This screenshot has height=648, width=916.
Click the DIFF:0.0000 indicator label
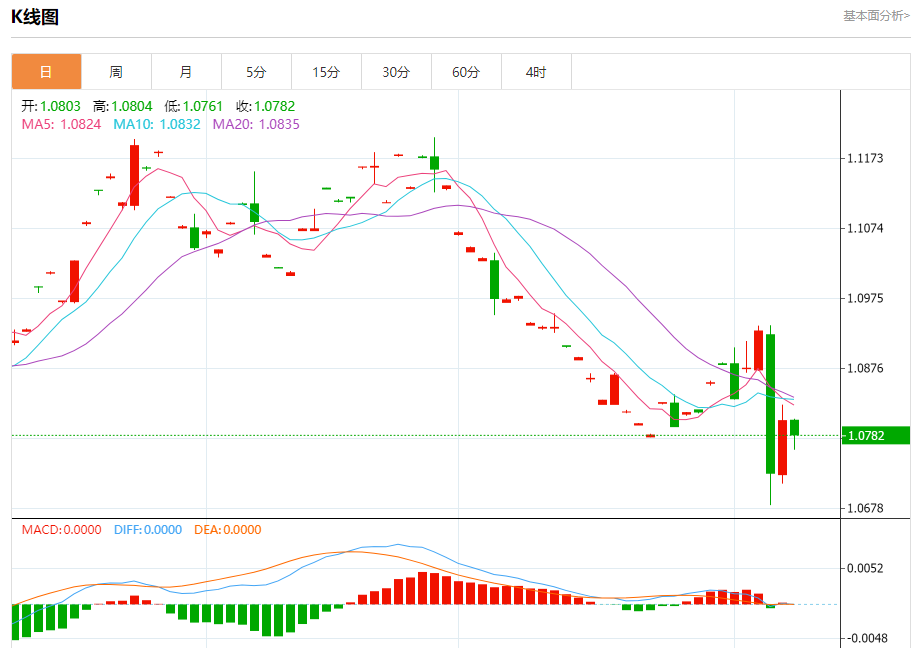point(148,530)
